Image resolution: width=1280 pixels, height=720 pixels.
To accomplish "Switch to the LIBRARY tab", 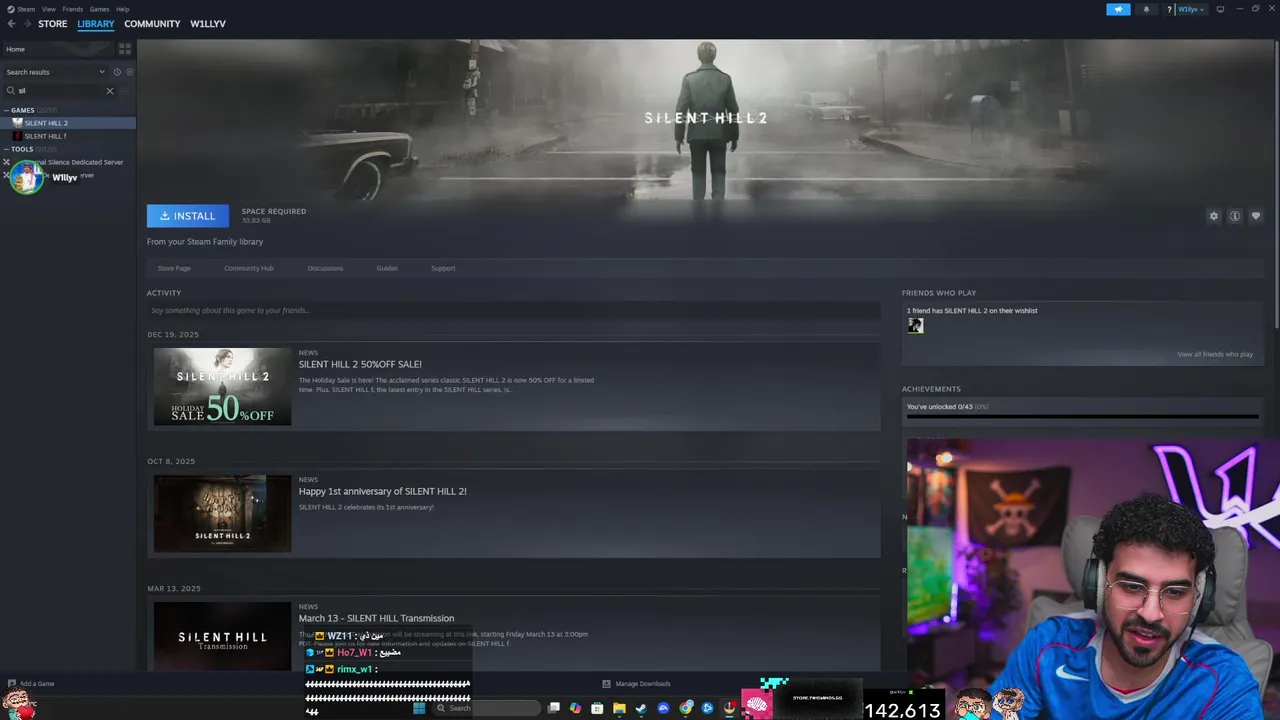I will point(96,24).
